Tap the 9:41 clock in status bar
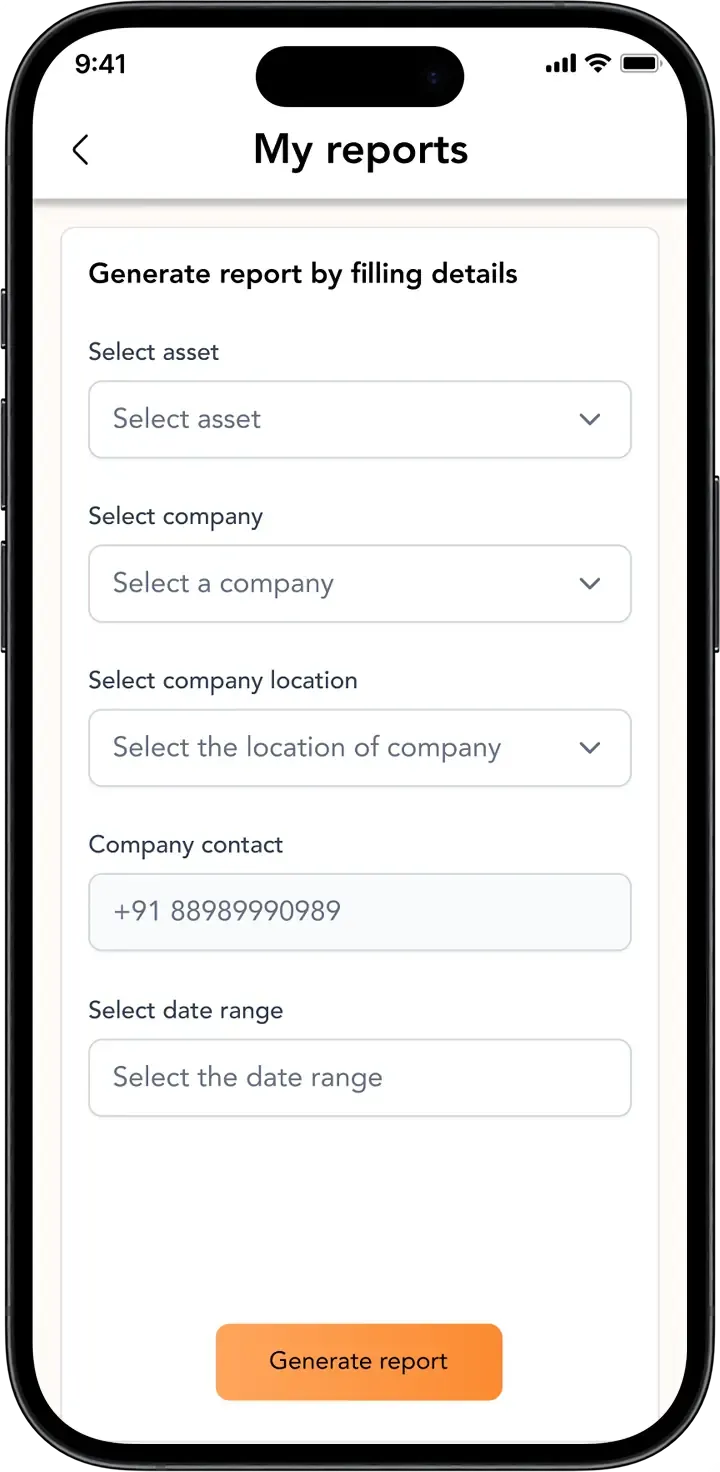This screenshot has width=720, height=1472. pyautogui.click(x=100, y=64)
